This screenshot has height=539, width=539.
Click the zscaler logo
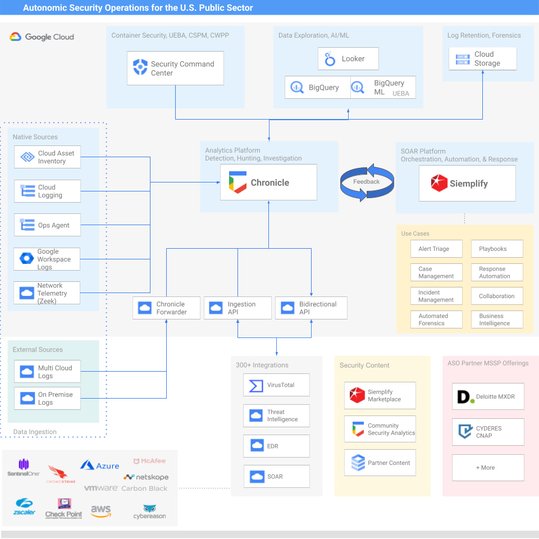24,507
